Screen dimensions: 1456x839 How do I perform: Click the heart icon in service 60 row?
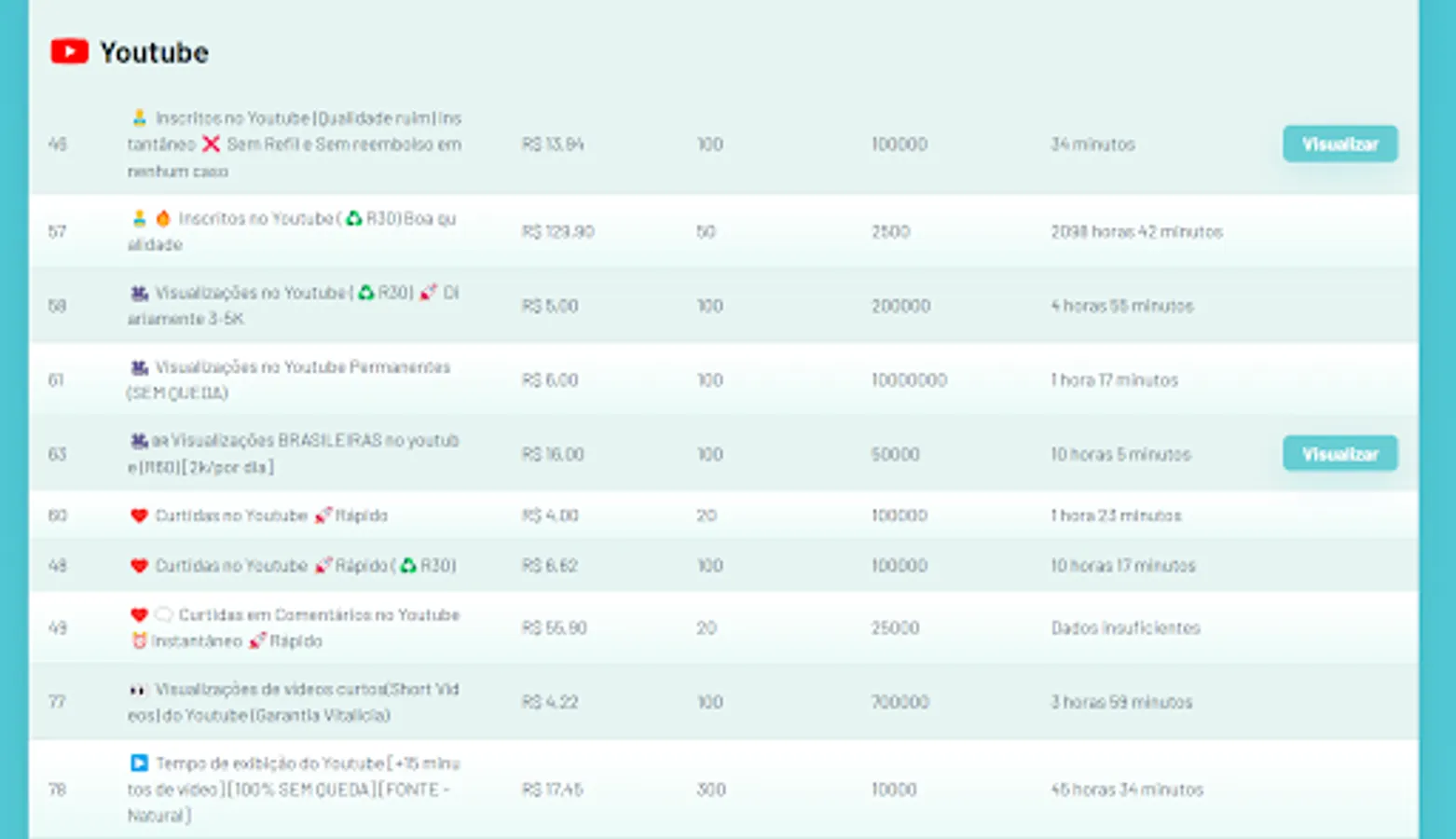point(139,516)
